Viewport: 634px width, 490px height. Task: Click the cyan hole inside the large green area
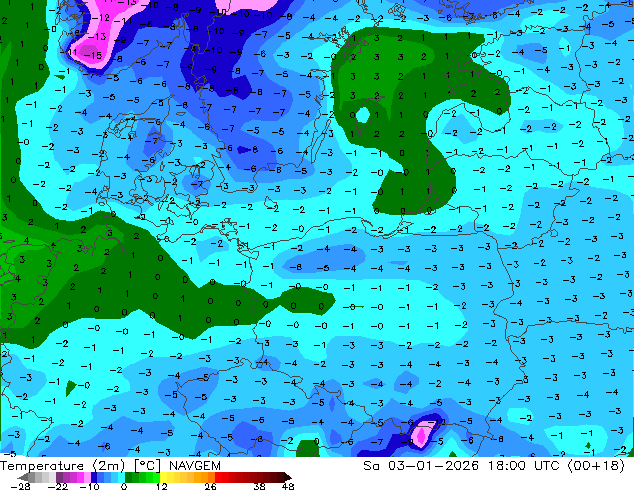tap(362, 115)
